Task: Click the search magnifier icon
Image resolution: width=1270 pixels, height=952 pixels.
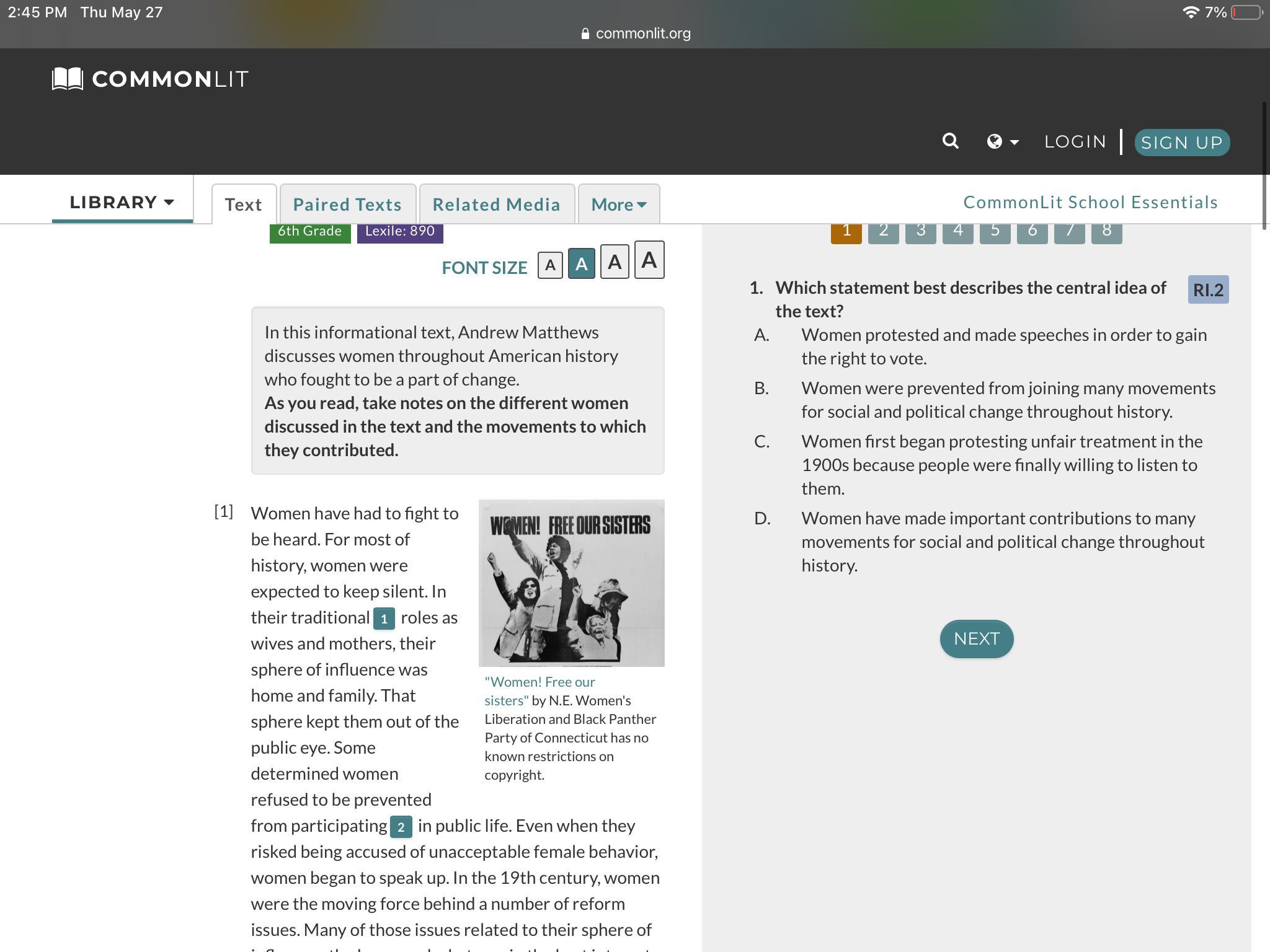Action: point(950,141)
